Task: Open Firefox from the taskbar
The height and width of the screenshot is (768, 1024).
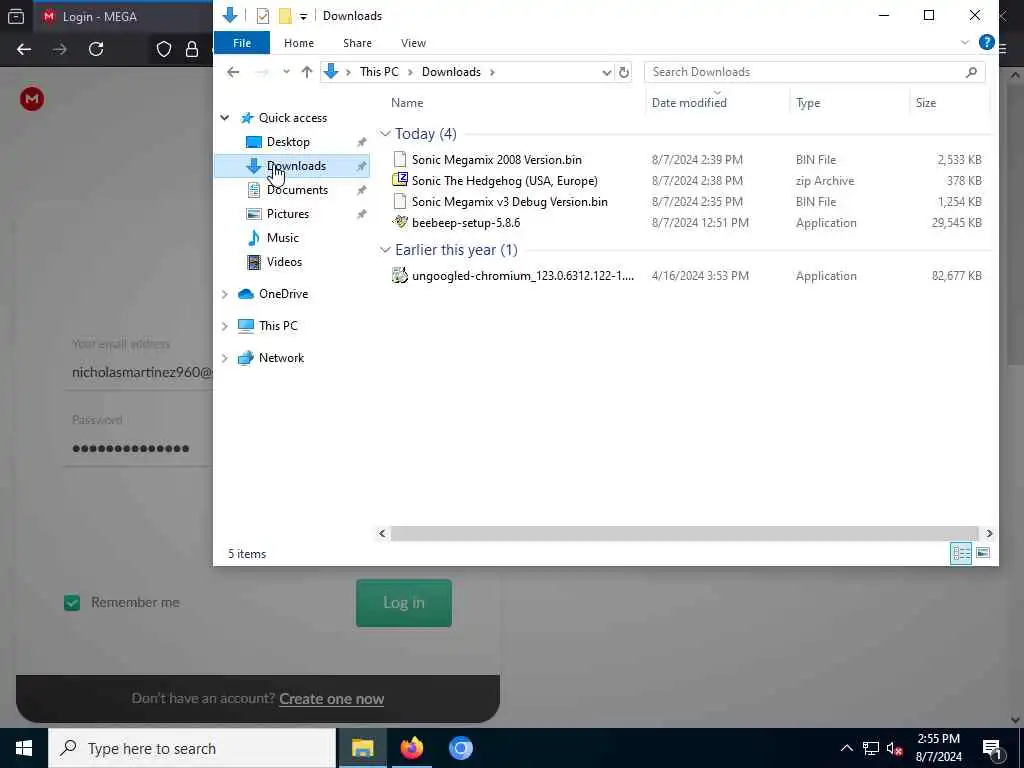Action: [411, 748]
